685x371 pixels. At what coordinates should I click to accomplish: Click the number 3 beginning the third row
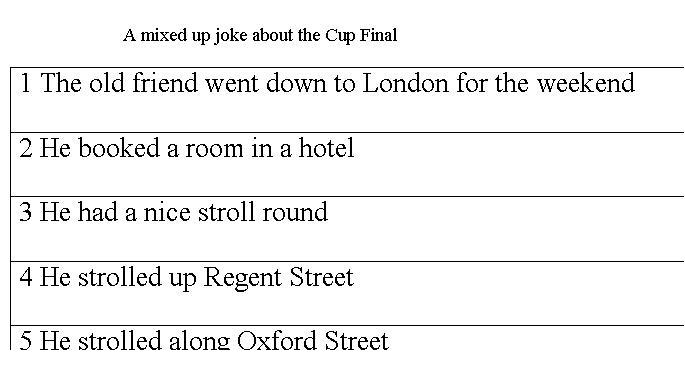(x=25, y=212)
